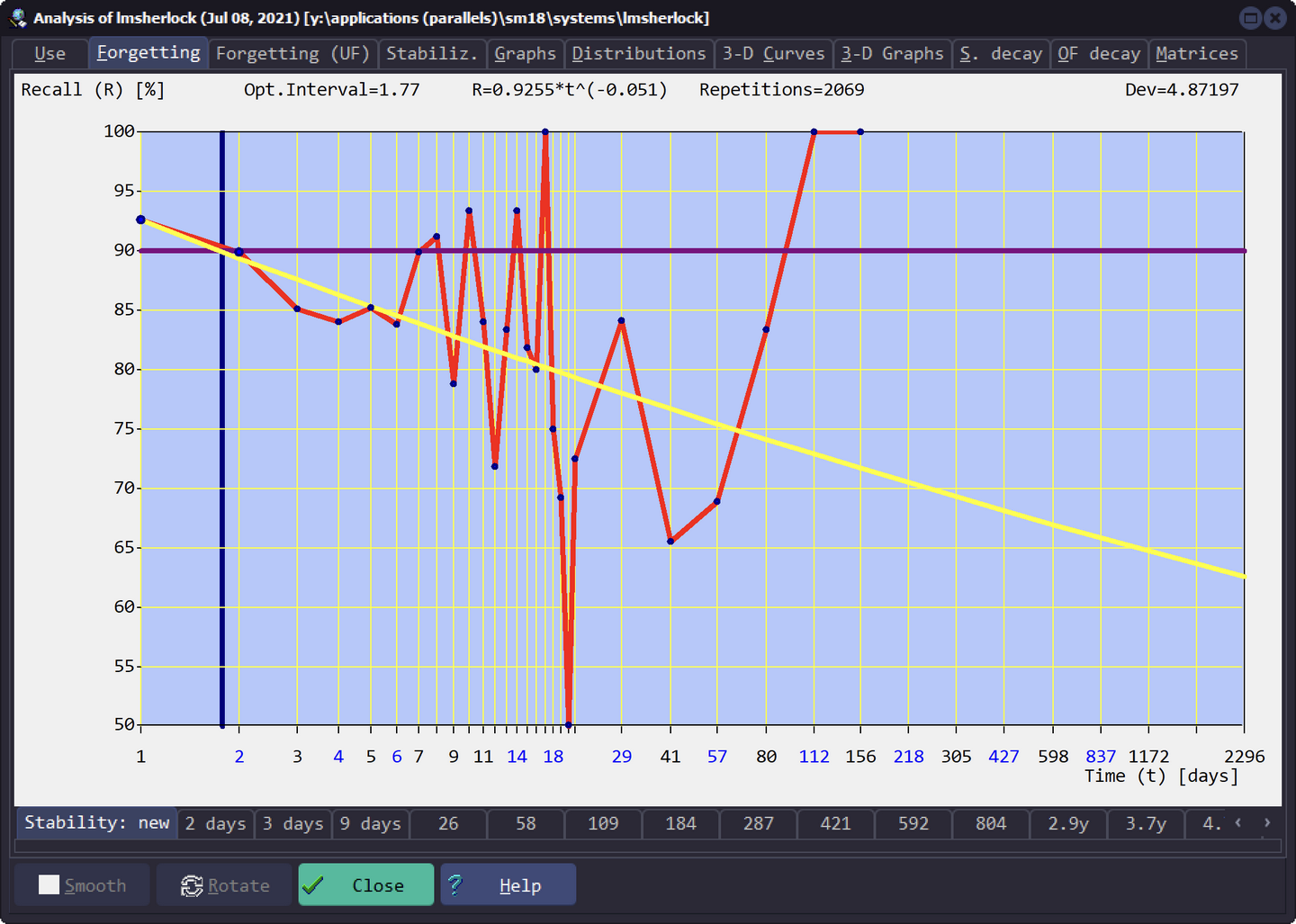1296x924 pixels.
Task: Click the formula R=0.9255*t^(-0.051)
Action: (570, 90)
